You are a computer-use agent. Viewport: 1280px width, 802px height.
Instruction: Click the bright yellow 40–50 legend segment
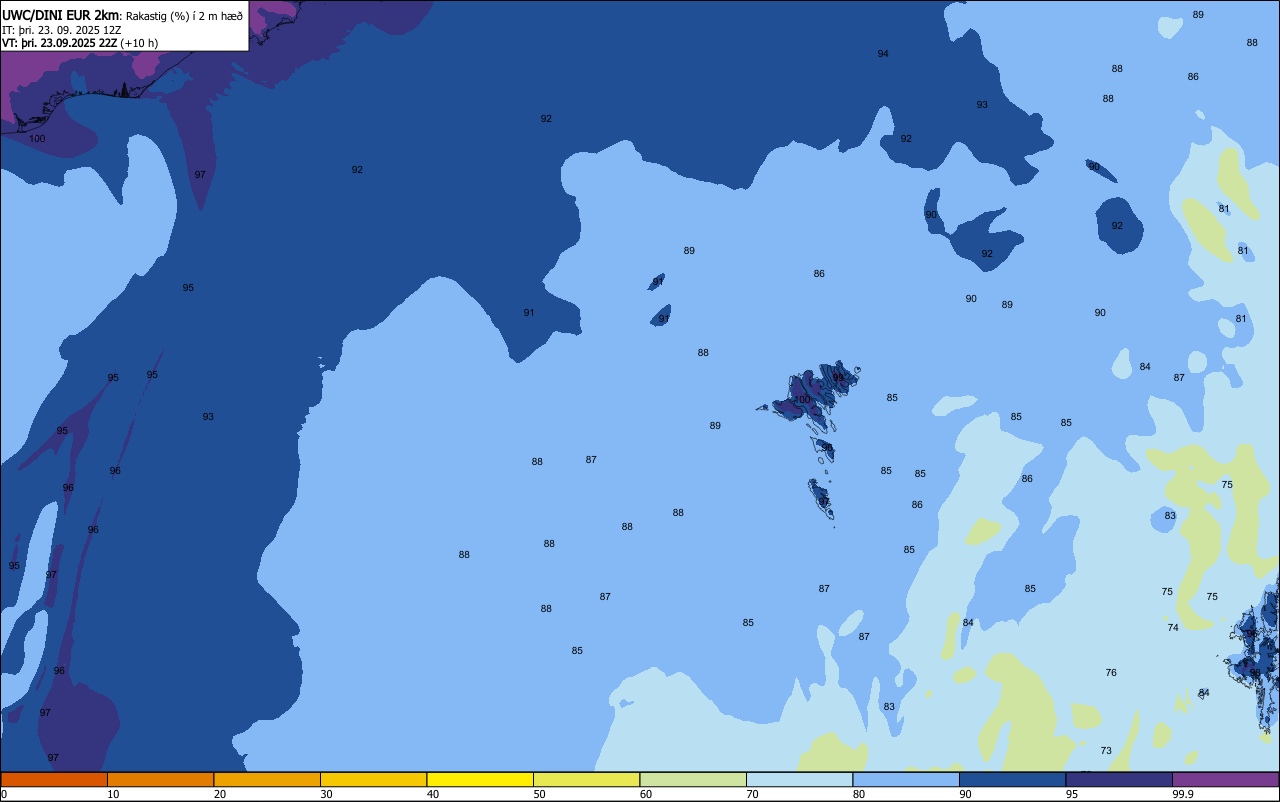pos(480,779)
